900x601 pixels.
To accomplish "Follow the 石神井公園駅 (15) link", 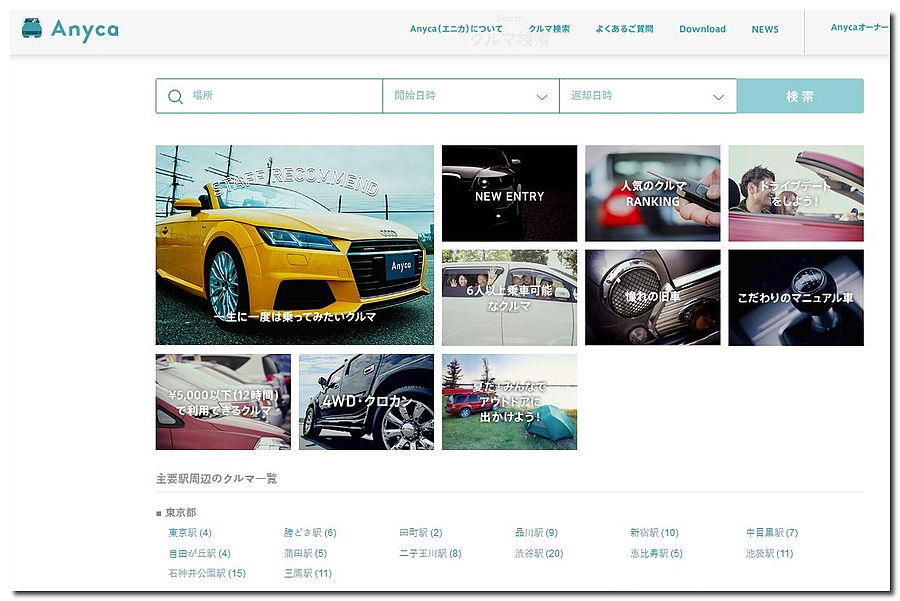I will click(207, 573).
